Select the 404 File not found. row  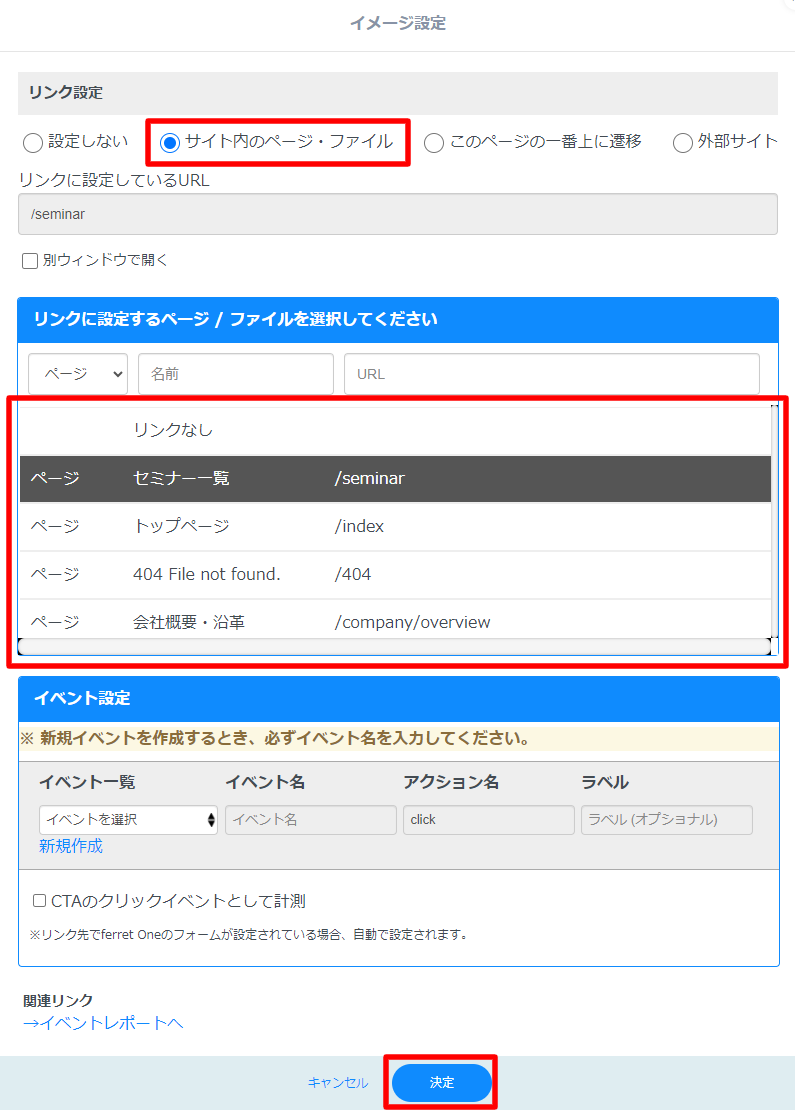point(395,575)
